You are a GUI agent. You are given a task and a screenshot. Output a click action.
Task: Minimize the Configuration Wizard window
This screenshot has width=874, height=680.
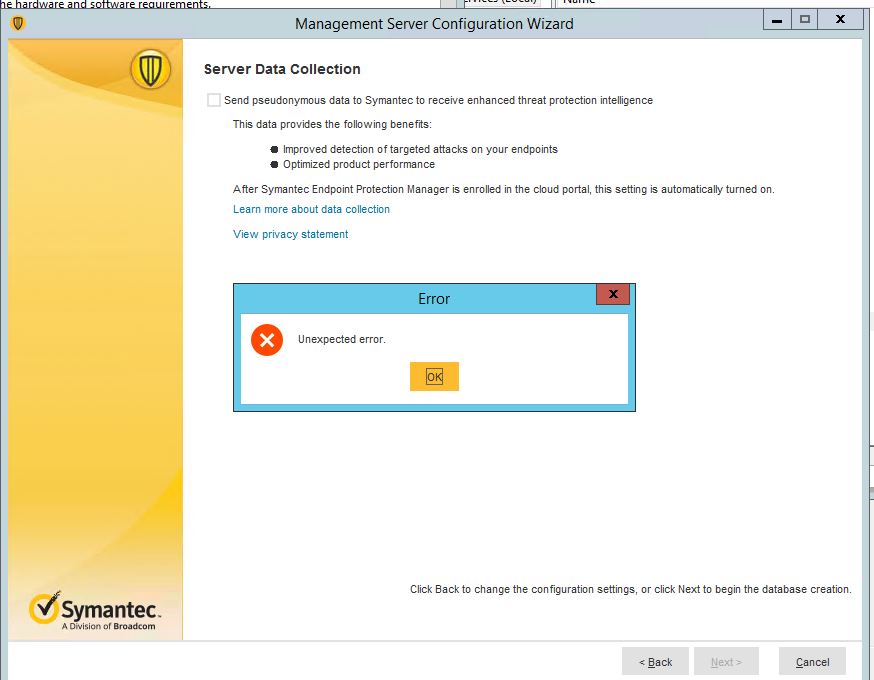(777, 20)
